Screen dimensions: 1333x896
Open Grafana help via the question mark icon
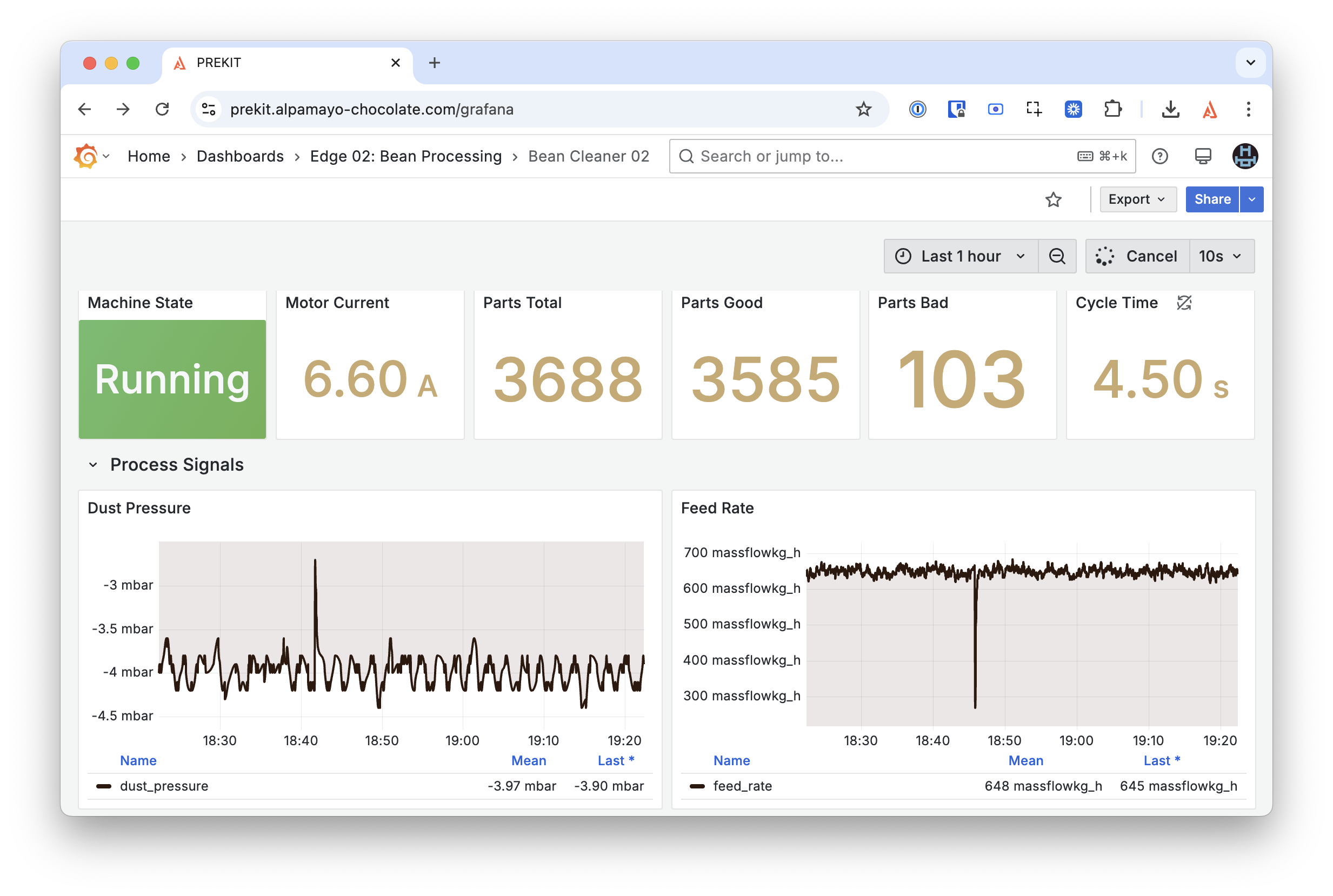click(x=1160, y=156)
